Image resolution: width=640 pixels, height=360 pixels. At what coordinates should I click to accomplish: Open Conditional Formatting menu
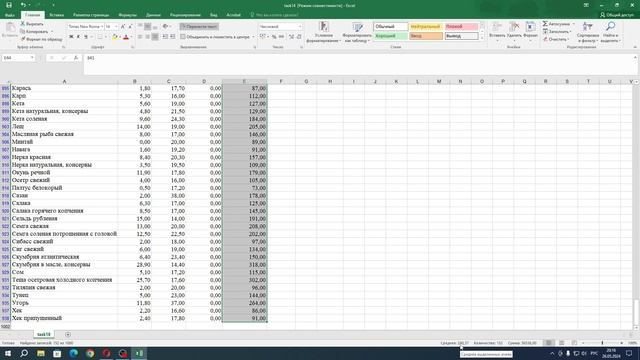pyautogui.click(x=324, y=32)
